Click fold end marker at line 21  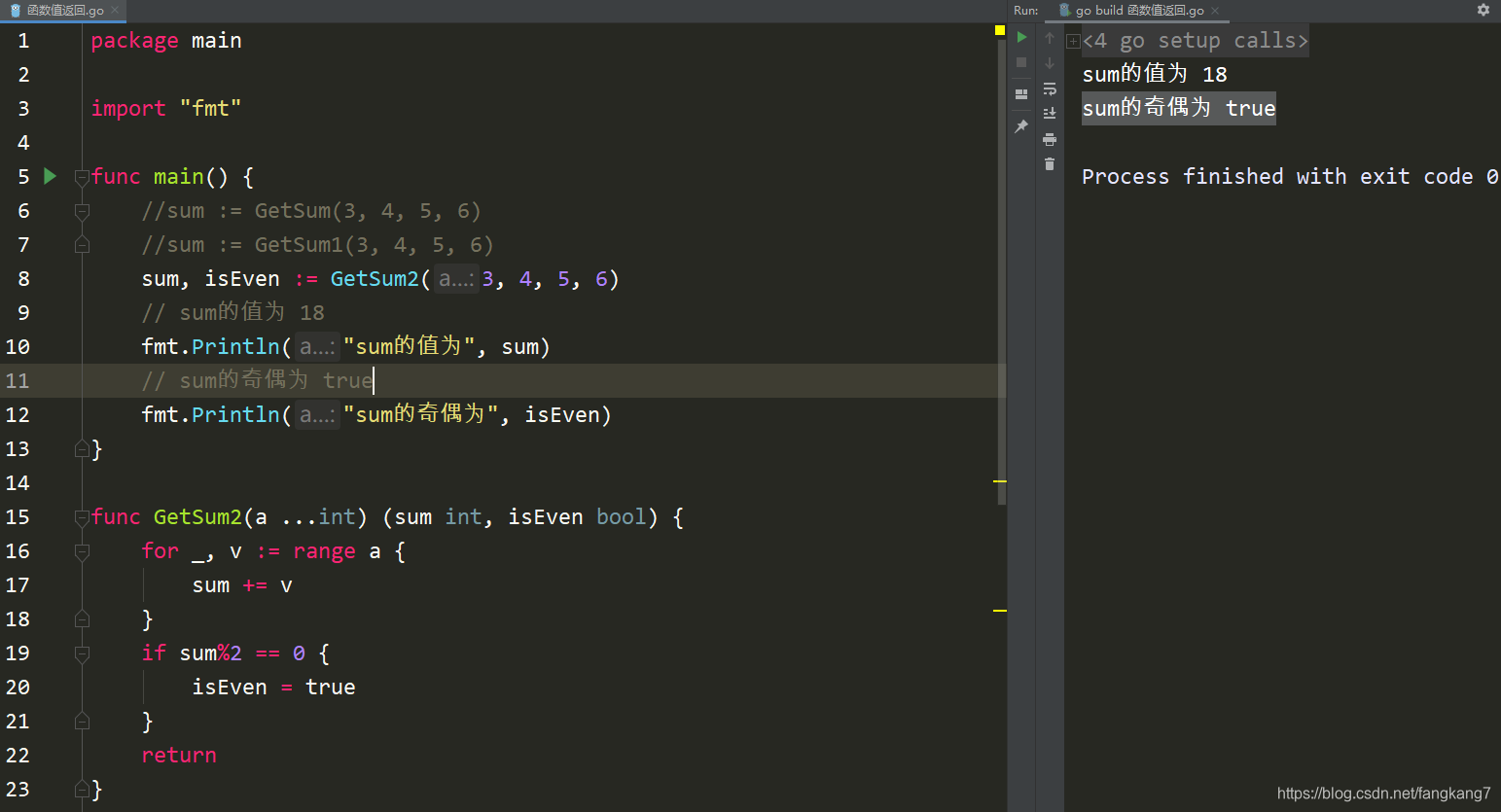click(82, 722)
